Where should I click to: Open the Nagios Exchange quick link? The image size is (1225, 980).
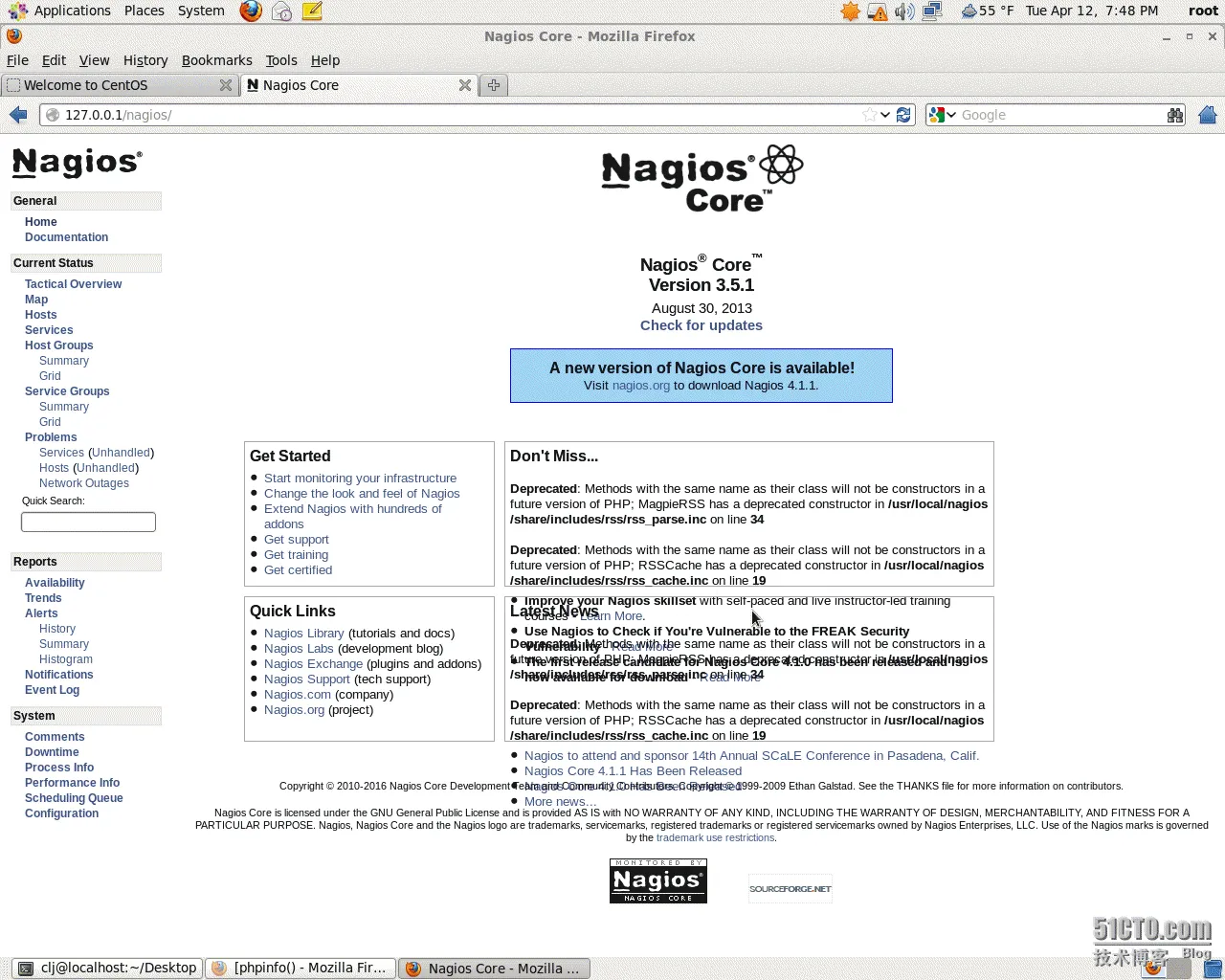[x=313, y=664]
